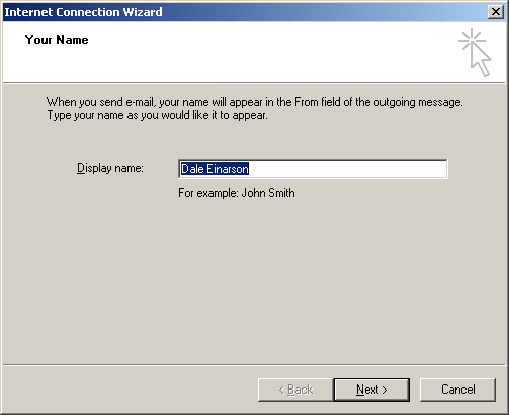Screen dimensions: 509x415
Task: Click the From field instruction sentence
Action: pos(255,102)
